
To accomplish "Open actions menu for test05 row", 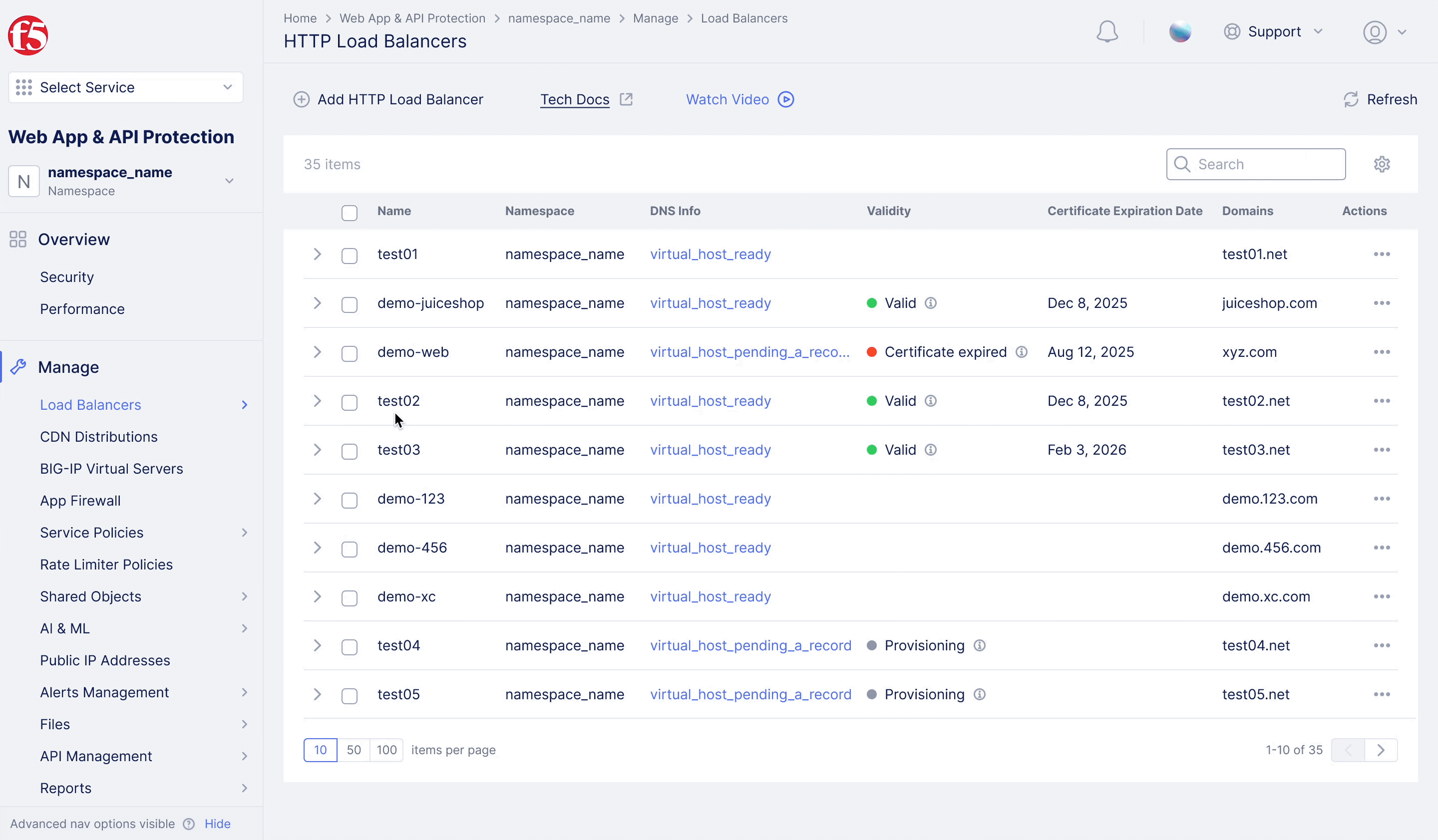I will (x=1381, y=694).
